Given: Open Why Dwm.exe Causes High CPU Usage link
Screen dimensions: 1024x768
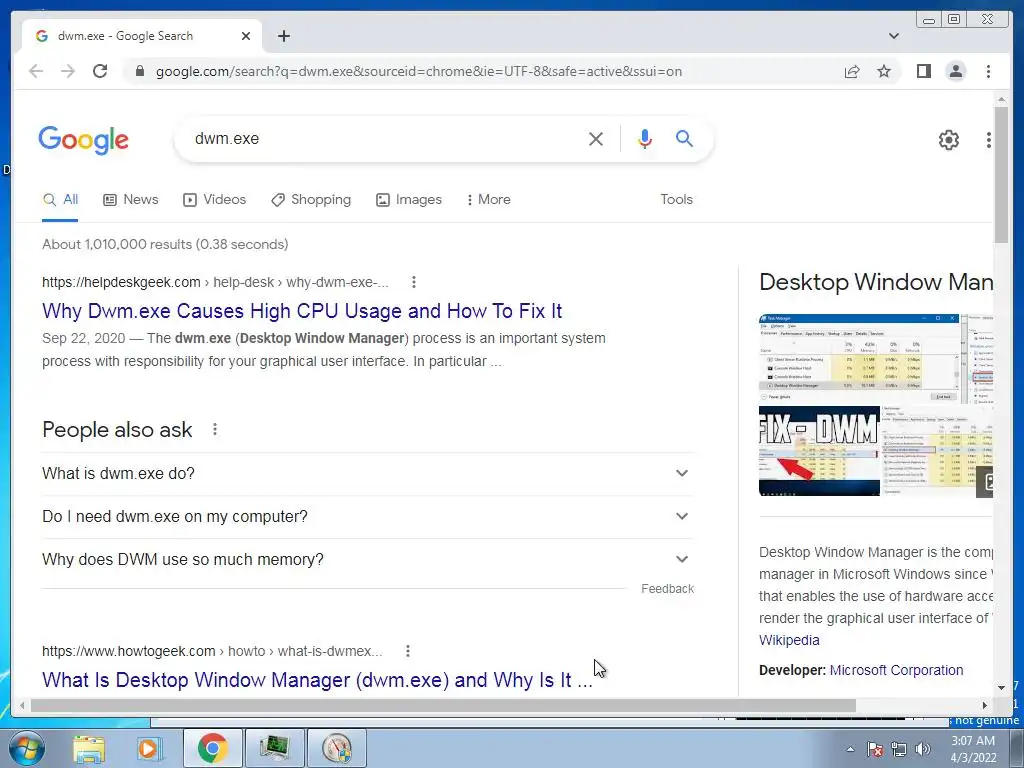Looking at the screenshot, I should pos(302,311).
